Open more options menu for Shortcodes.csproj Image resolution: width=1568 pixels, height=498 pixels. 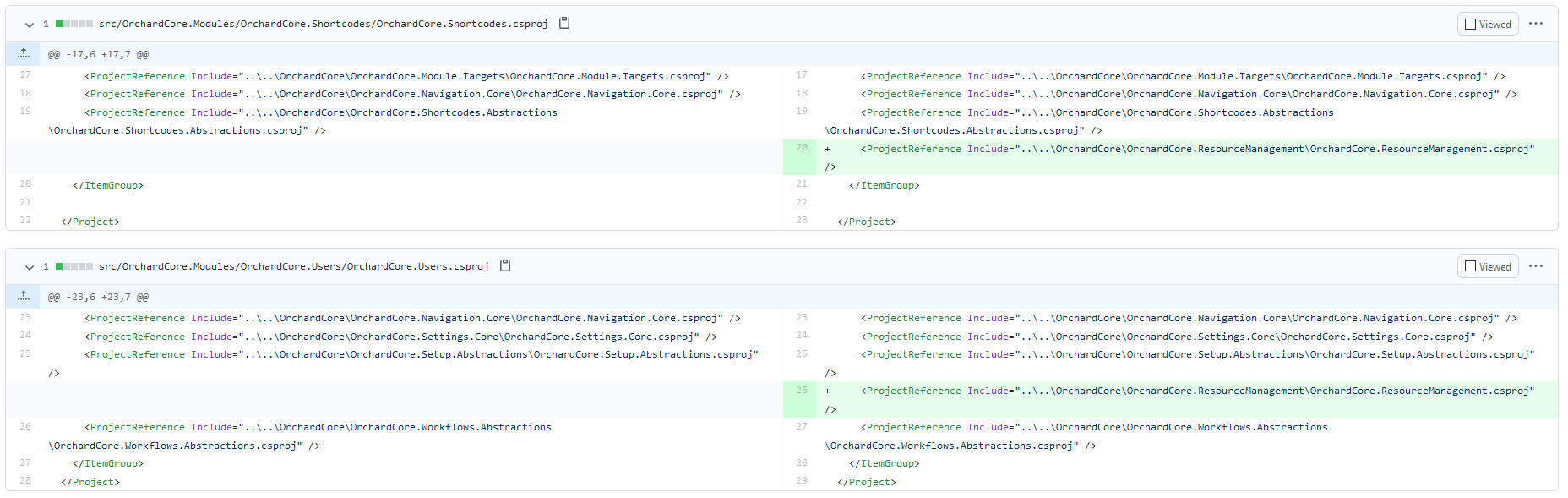tap(1536, 24)
